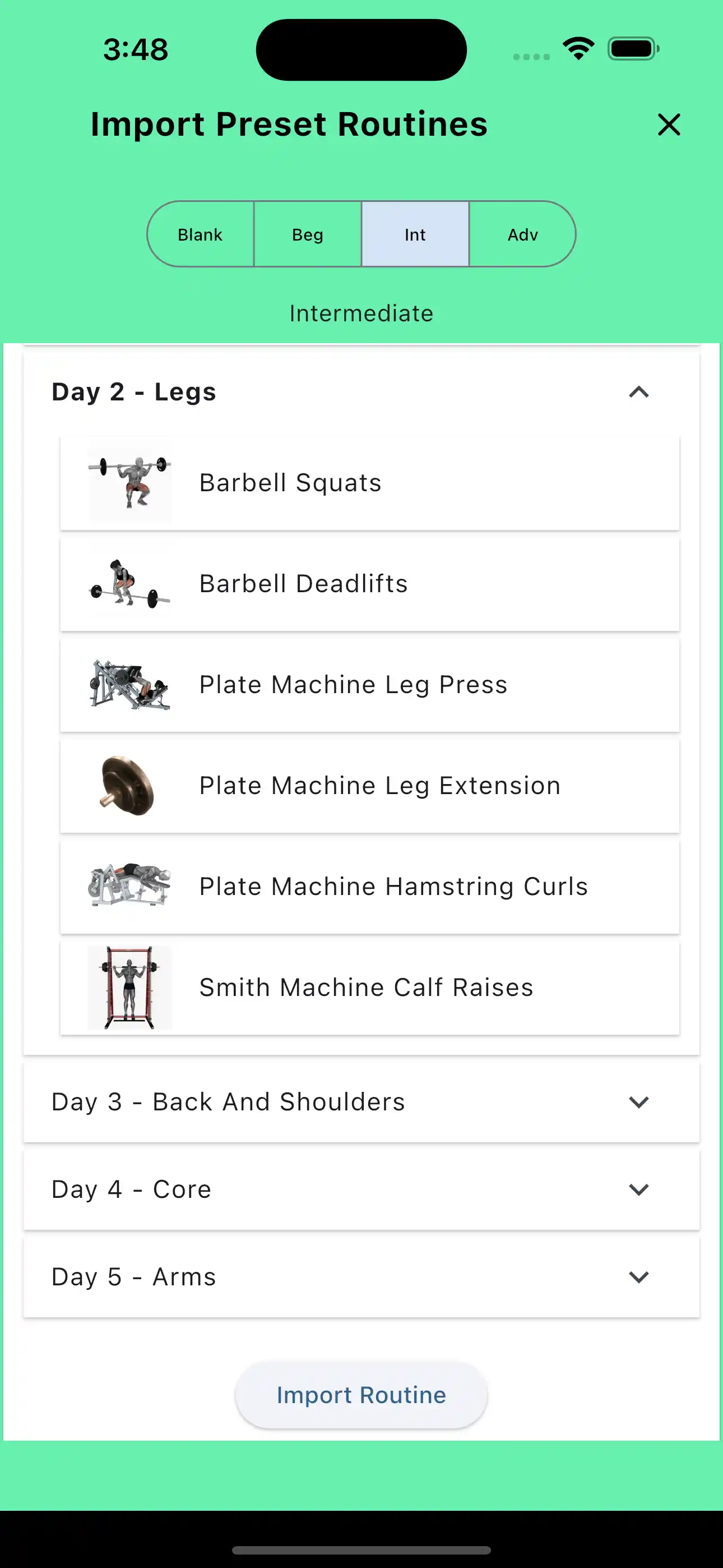Viewport: 723px width, 1568px height.
Task: Tap the Hamstring Curls machine image
Action: pos(129,886)
